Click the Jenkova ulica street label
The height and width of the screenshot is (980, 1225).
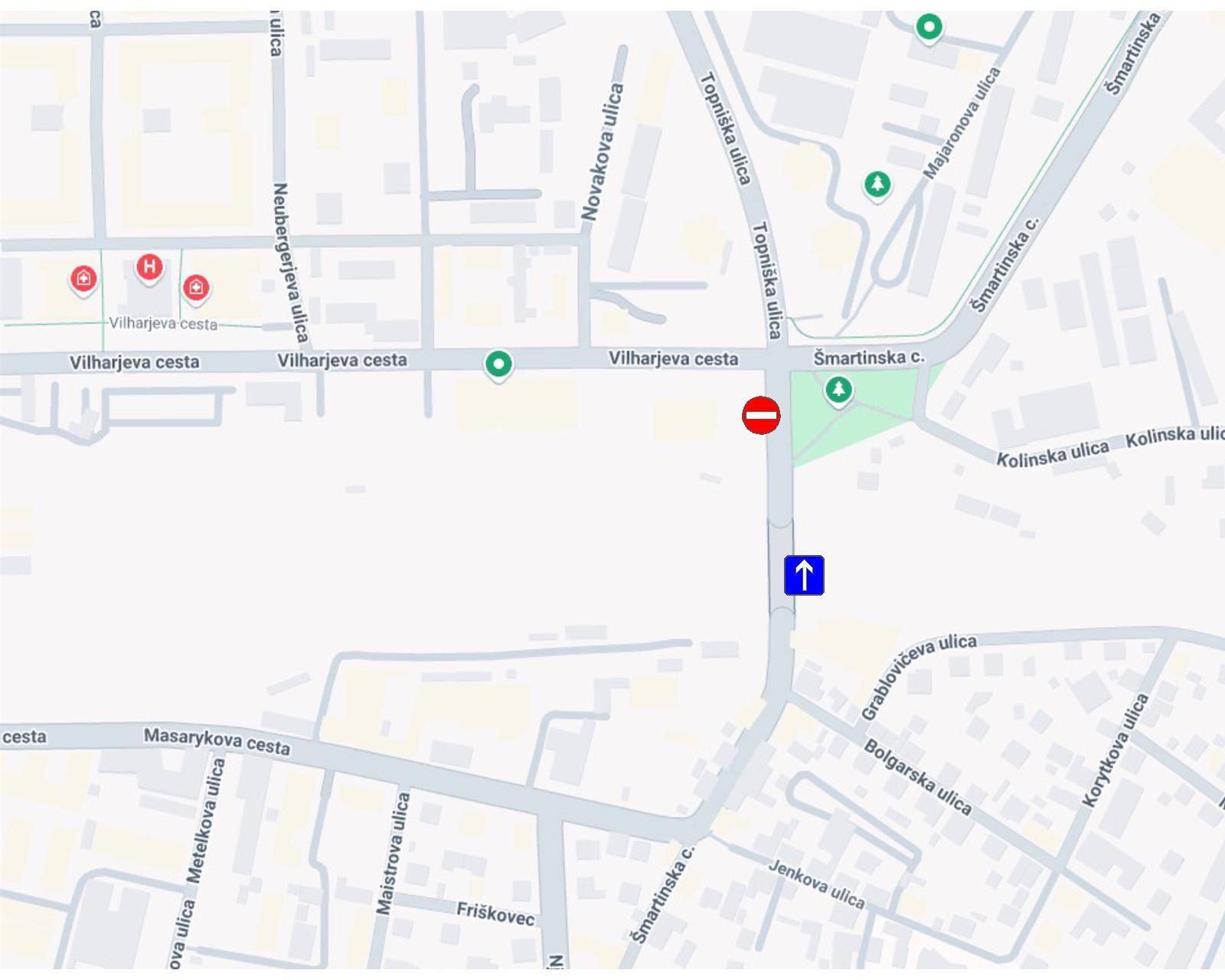pos(817,884)
